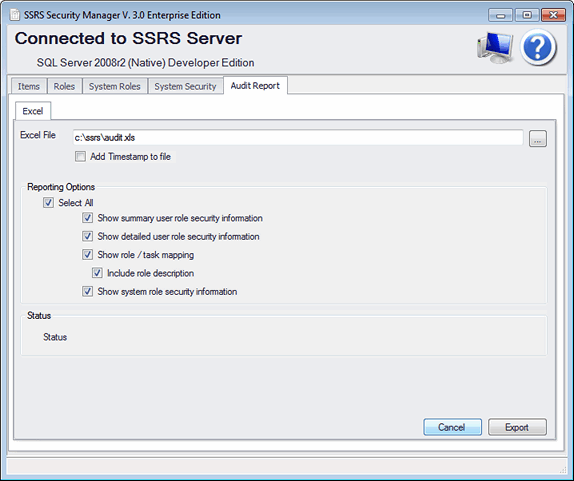
Task: Click the Export button
Action: coord(517,427)
